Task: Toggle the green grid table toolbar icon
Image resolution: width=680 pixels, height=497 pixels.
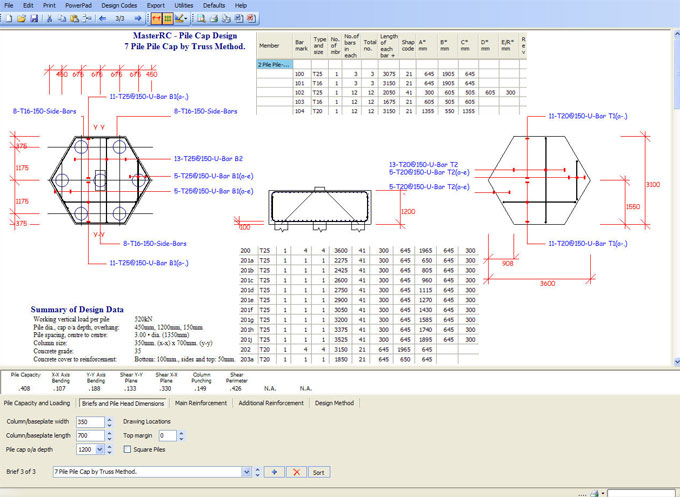Action: (x=167, y=19)
